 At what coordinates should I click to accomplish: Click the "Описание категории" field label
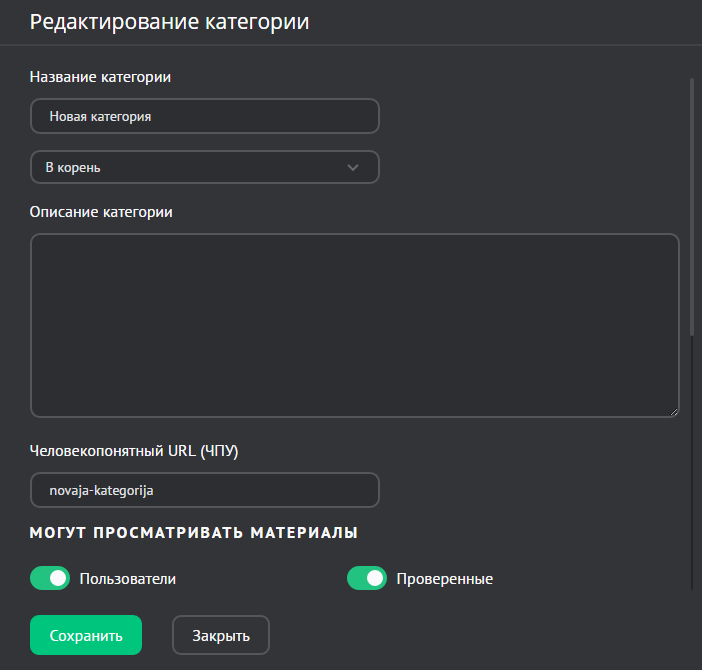(x=101, y=211)
